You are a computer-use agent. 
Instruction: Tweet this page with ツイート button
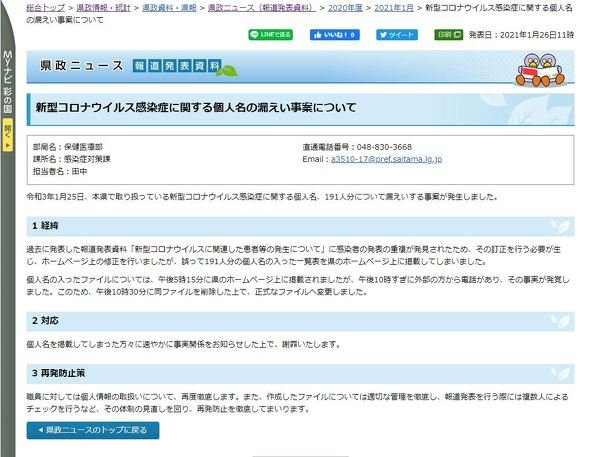[x=397, y=35]
